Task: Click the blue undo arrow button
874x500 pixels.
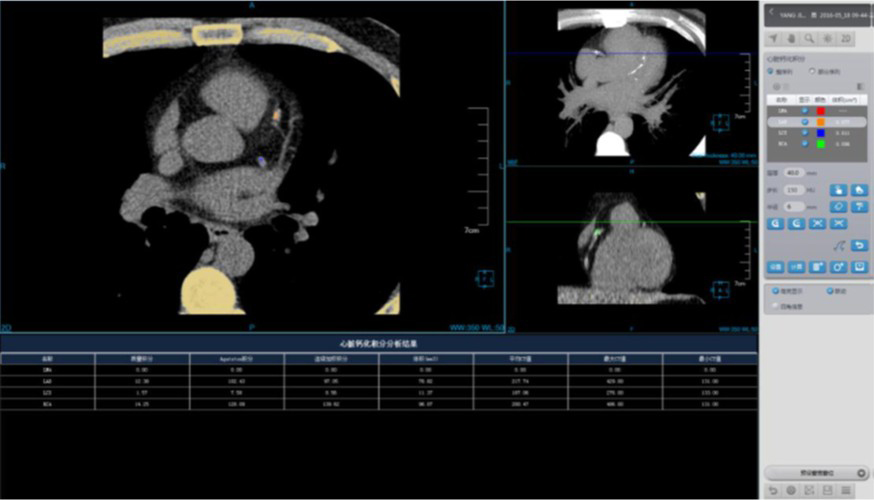Action: [x=859, y=245]
